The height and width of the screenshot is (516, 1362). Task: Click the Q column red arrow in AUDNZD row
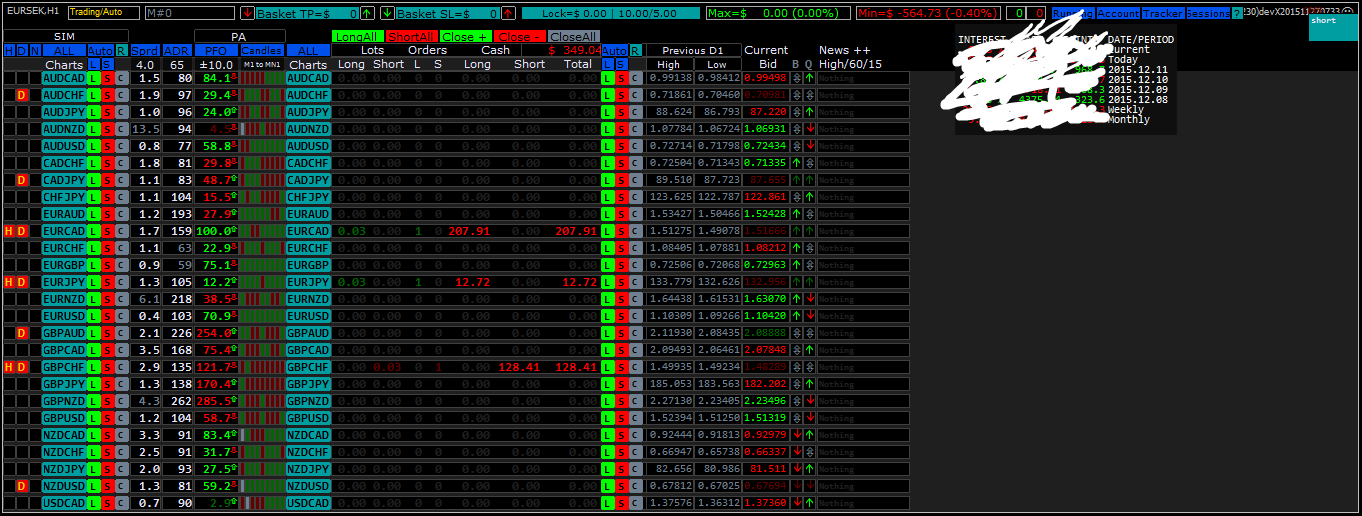coord(809,129)
